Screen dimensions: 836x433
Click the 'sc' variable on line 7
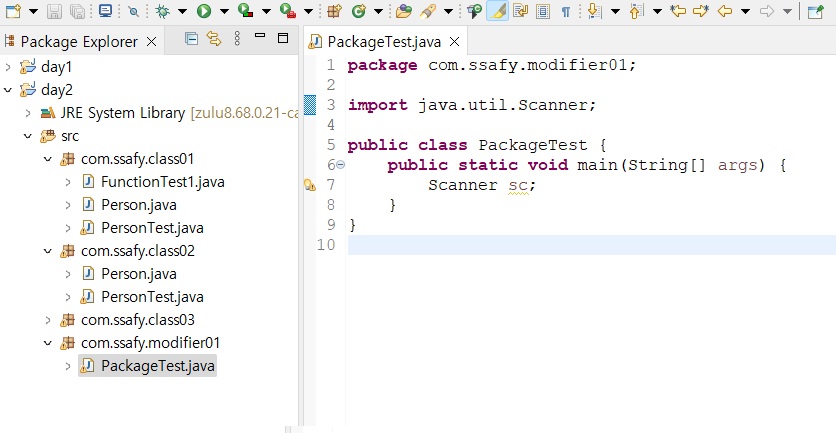(518, 186)
